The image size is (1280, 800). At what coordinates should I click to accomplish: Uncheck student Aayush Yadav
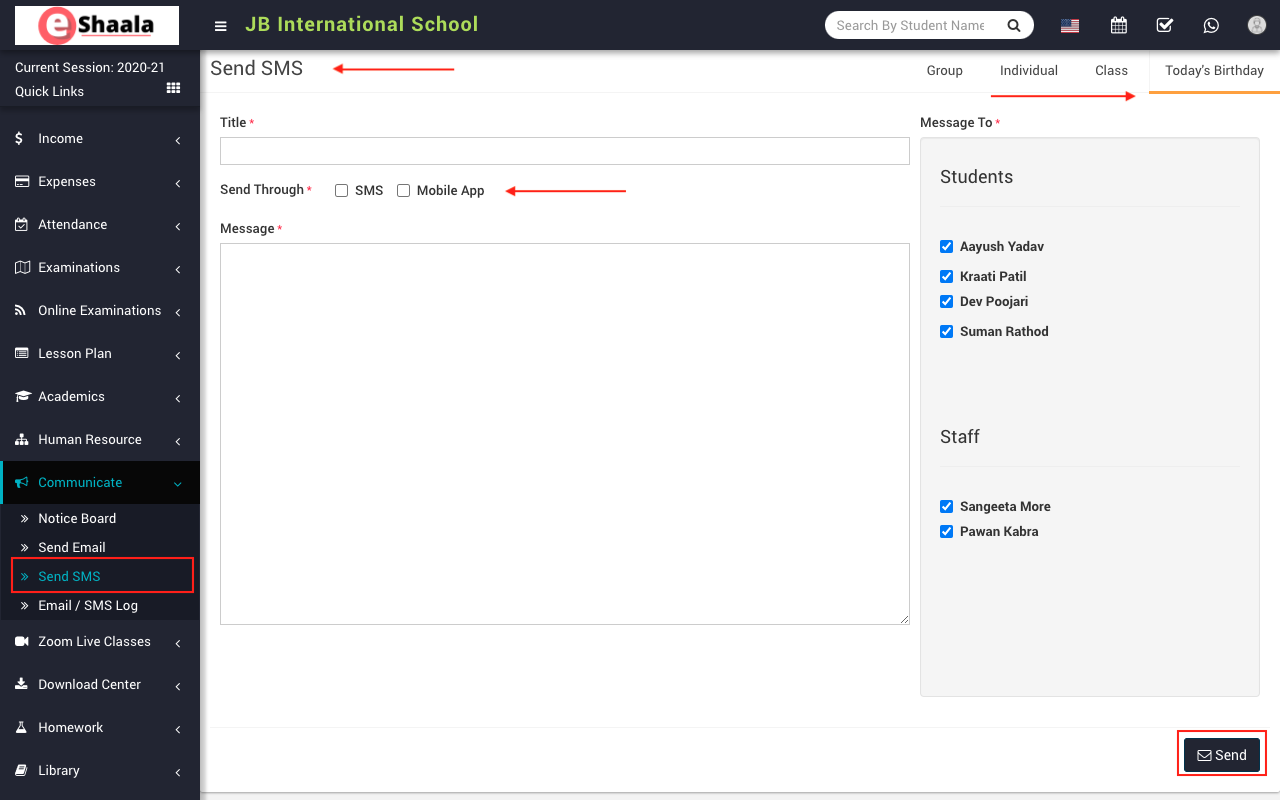coord(947,247)
